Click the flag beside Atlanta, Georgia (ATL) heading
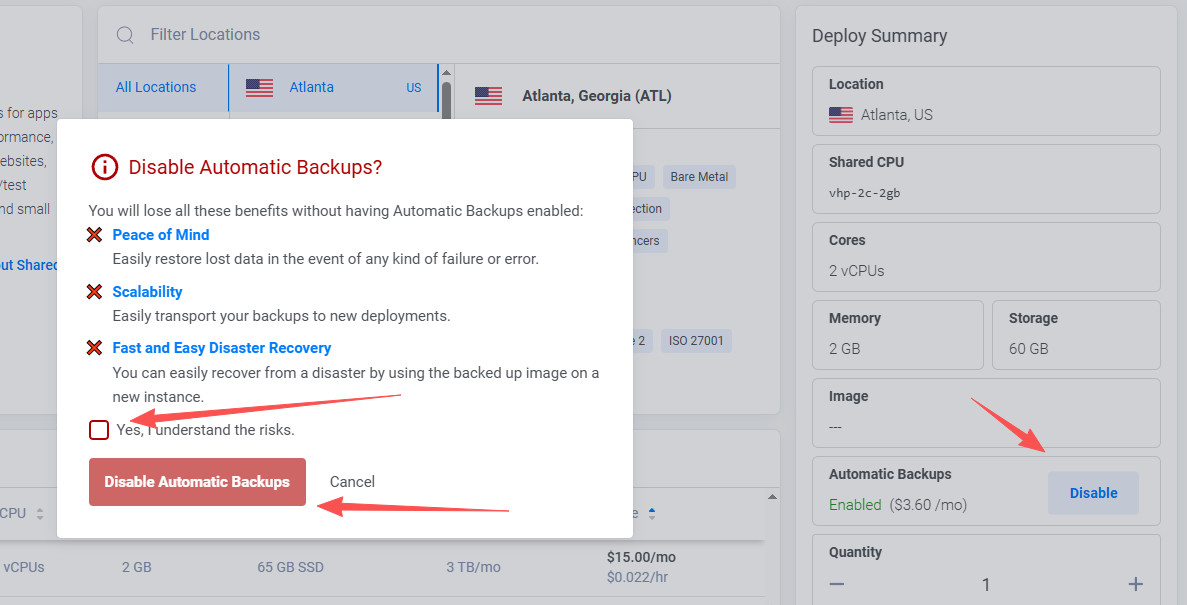This screenshot has height=605, width=1187. click(x=488, y=96)
